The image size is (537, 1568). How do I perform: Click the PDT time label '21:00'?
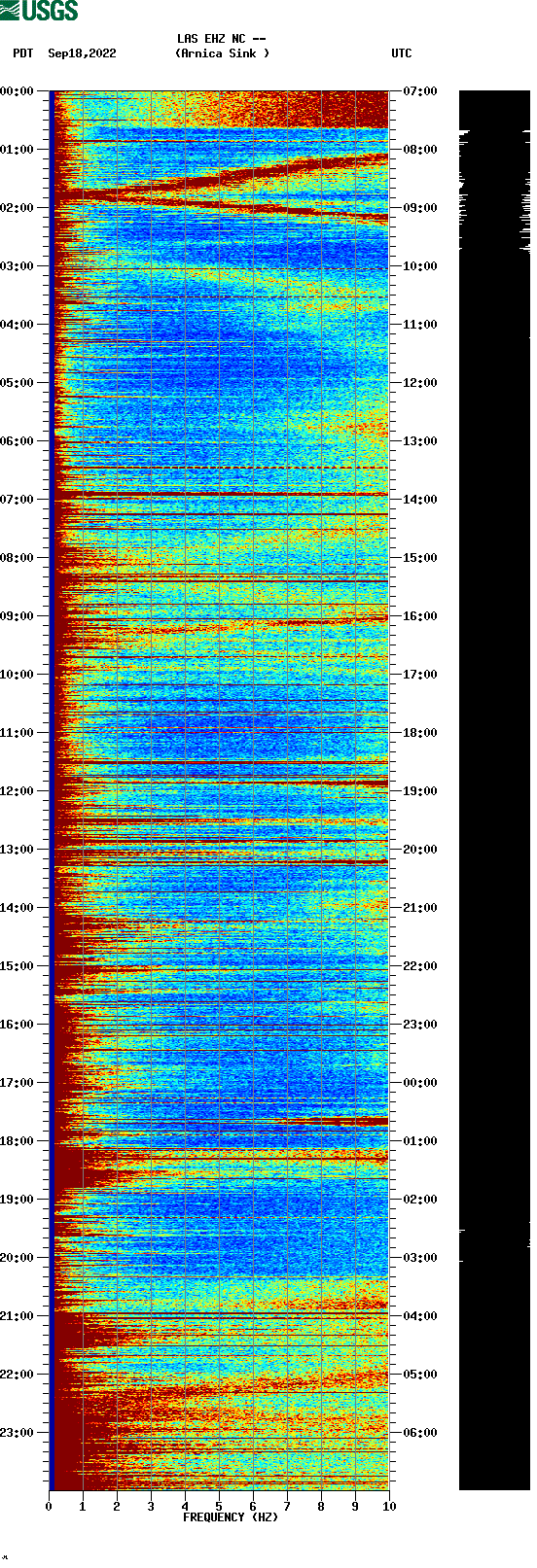tap(18, 1316)
